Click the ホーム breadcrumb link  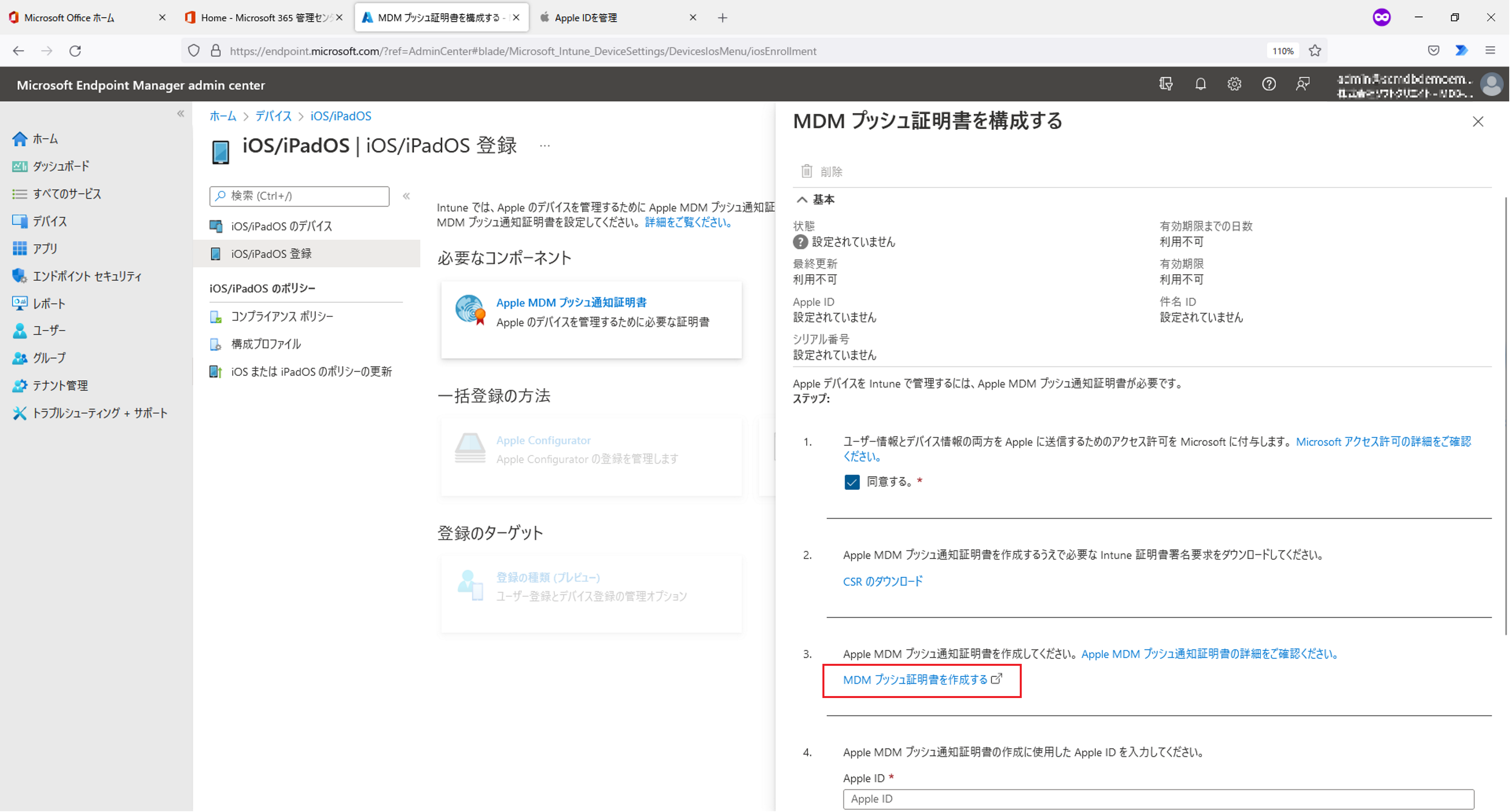coord(223,116)
